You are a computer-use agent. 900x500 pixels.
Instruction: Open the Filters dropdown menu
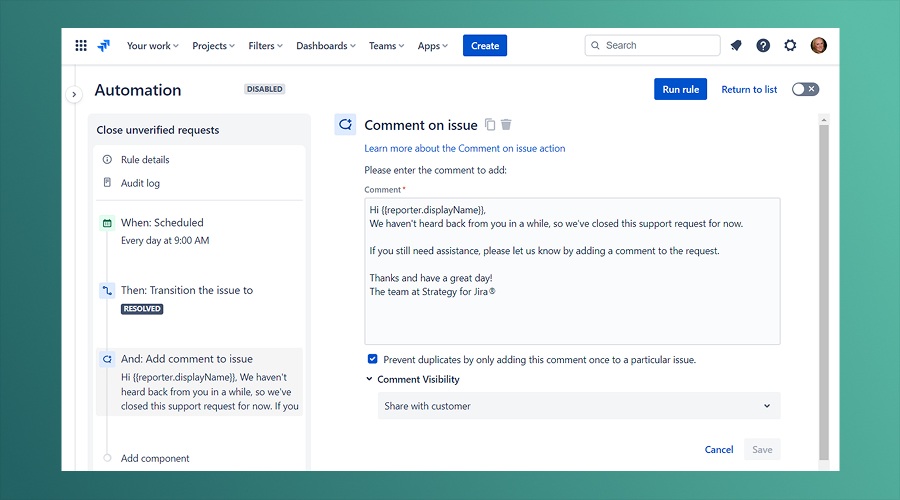[x=265, y=45]
